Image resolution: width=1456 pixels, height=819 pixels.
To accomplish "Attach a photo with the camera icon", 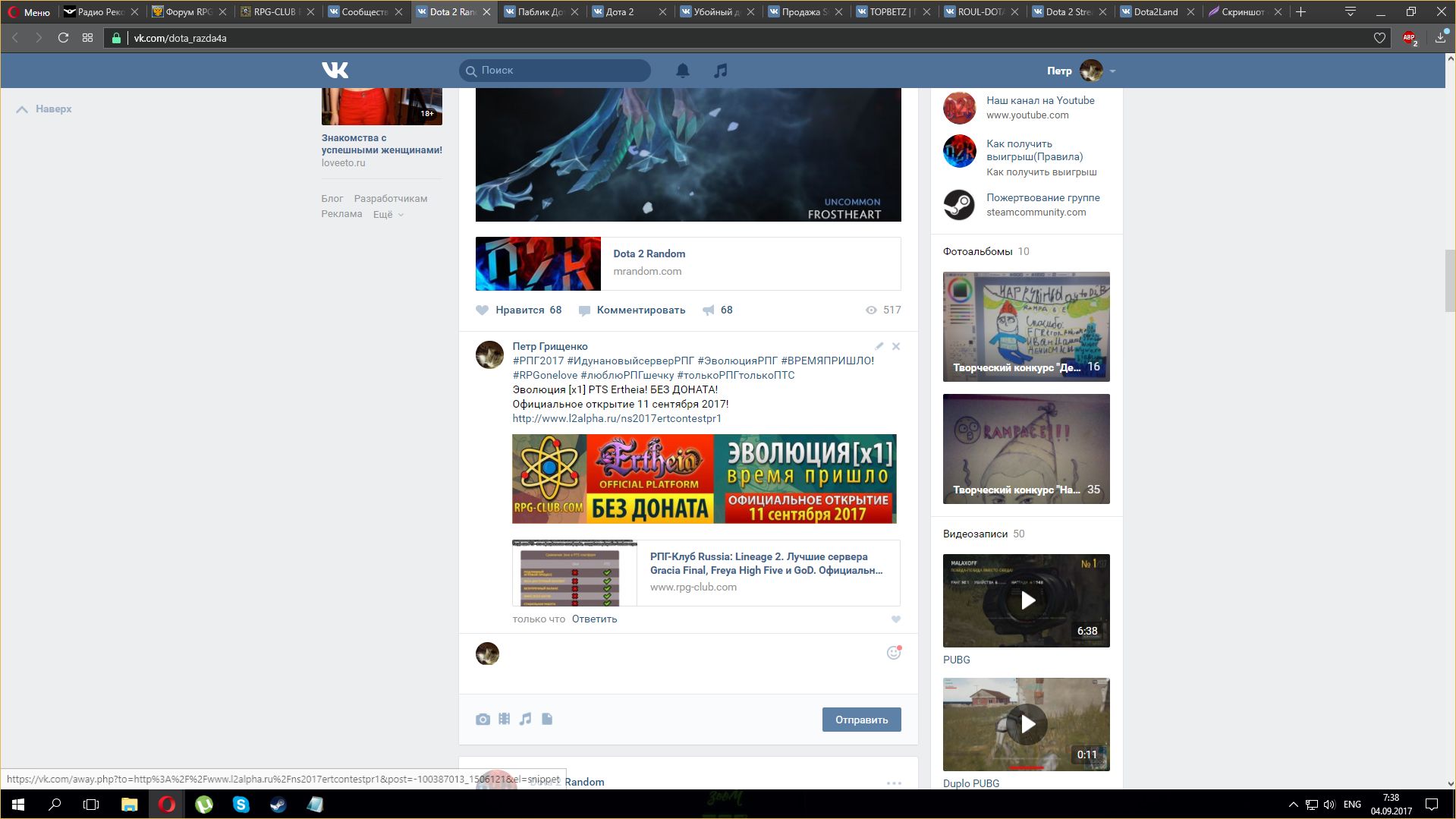I will (483, 719).
